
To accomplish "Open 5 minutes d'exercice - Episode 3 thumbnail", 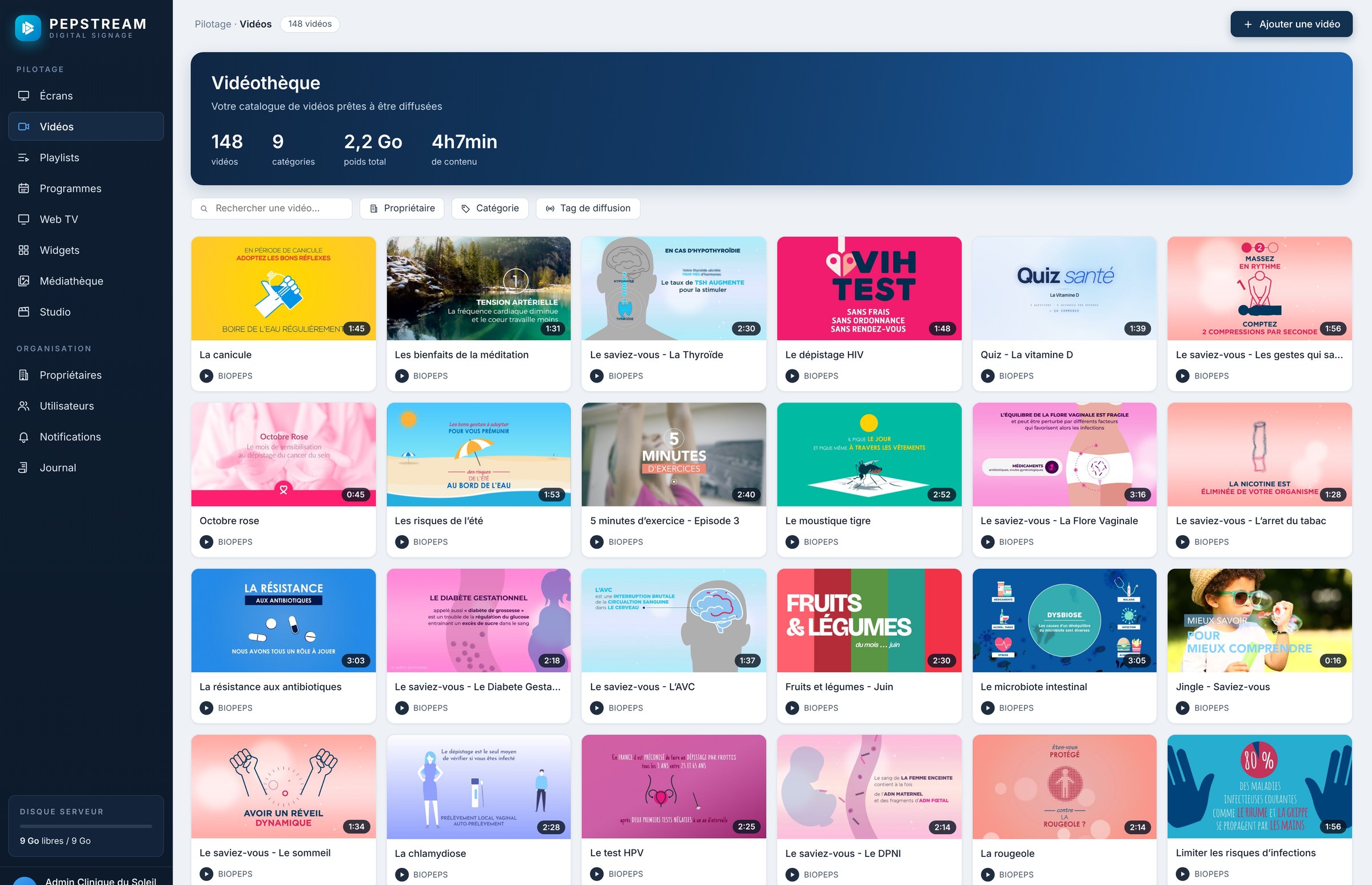I will pyautogui.click(x=674, y=455).
